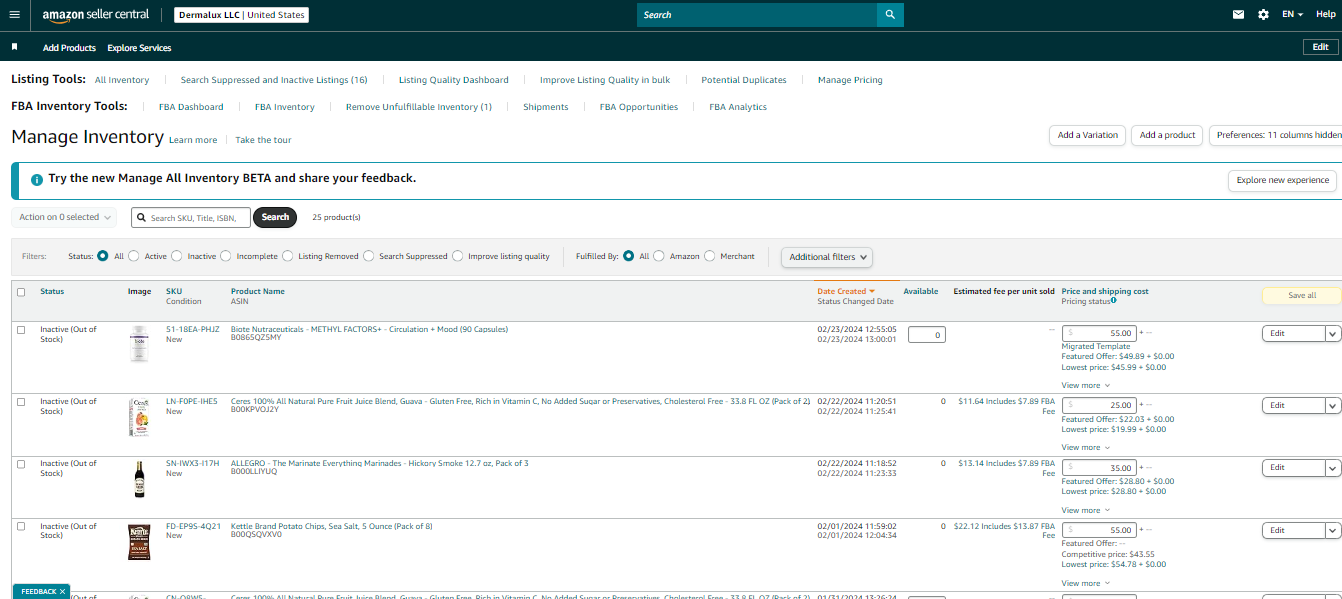1342x599 pixels.
Task: Open Edit dropdown arrow for Biote row
Action: click(1333, 334)
